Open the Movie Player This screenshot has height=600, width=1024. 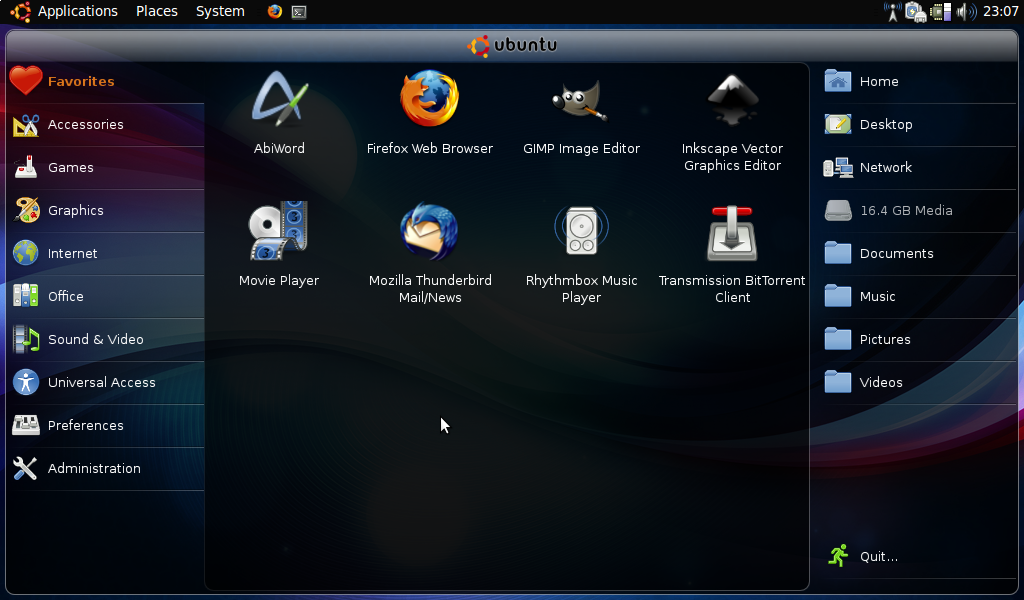pos(279,245)
